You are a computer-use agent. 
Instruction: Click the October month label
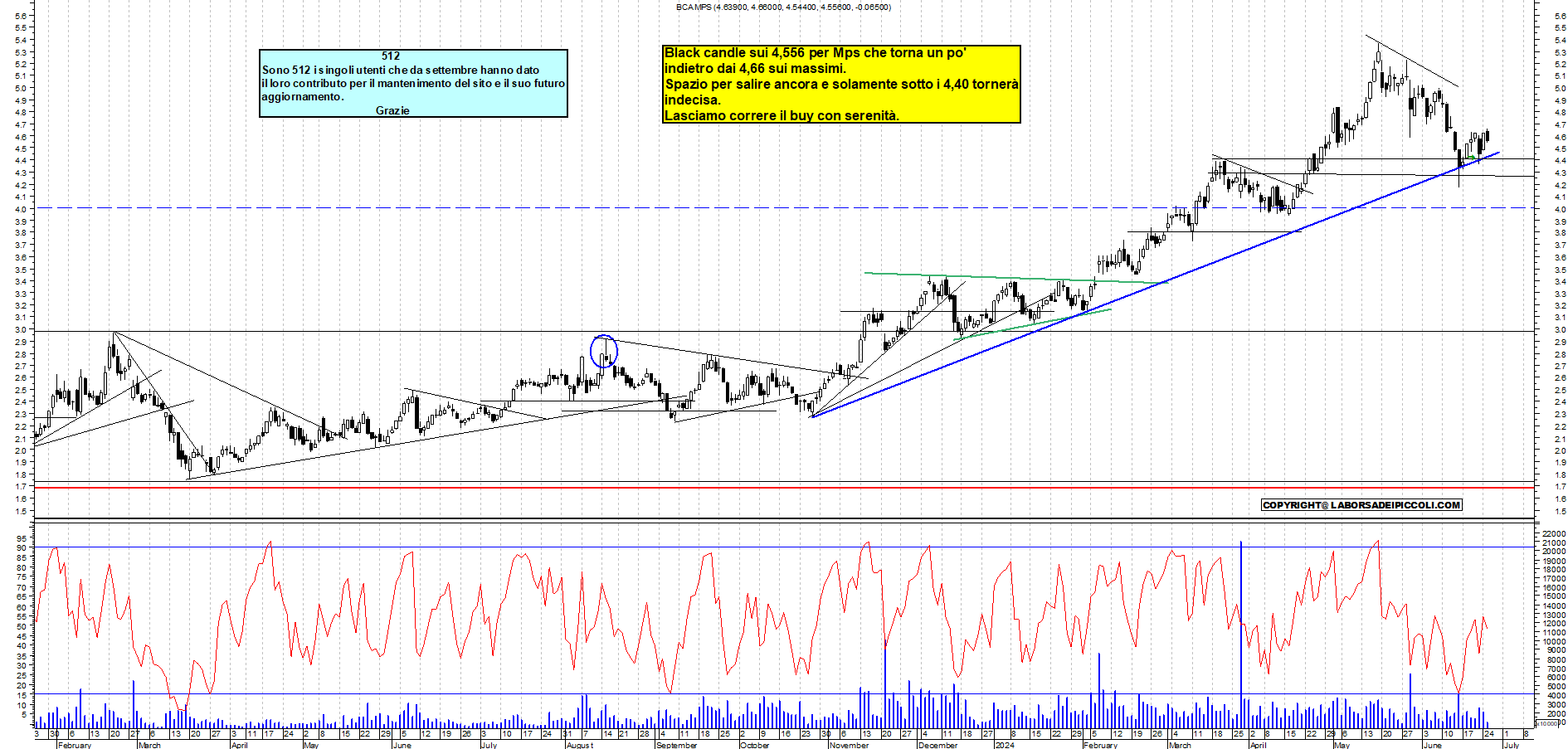pyautogui.click(x=754, y=745)
